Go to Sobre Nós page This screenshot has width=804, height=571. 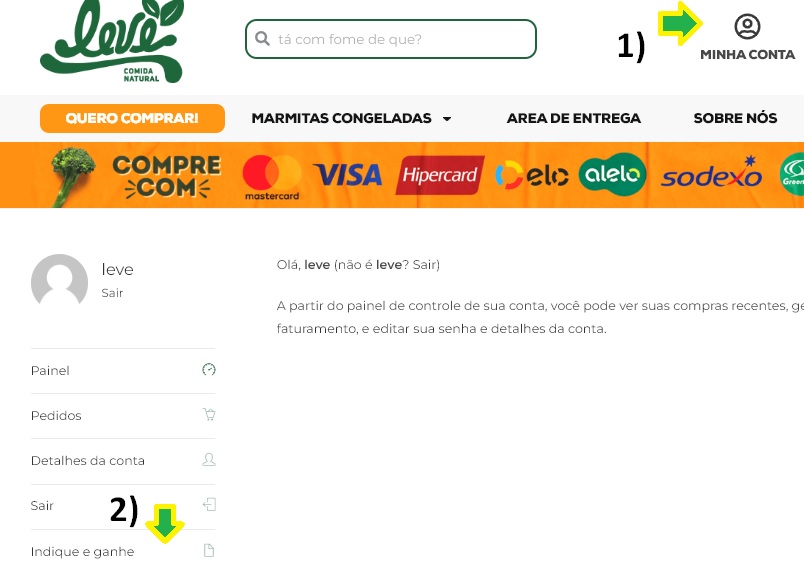point(735,118)
